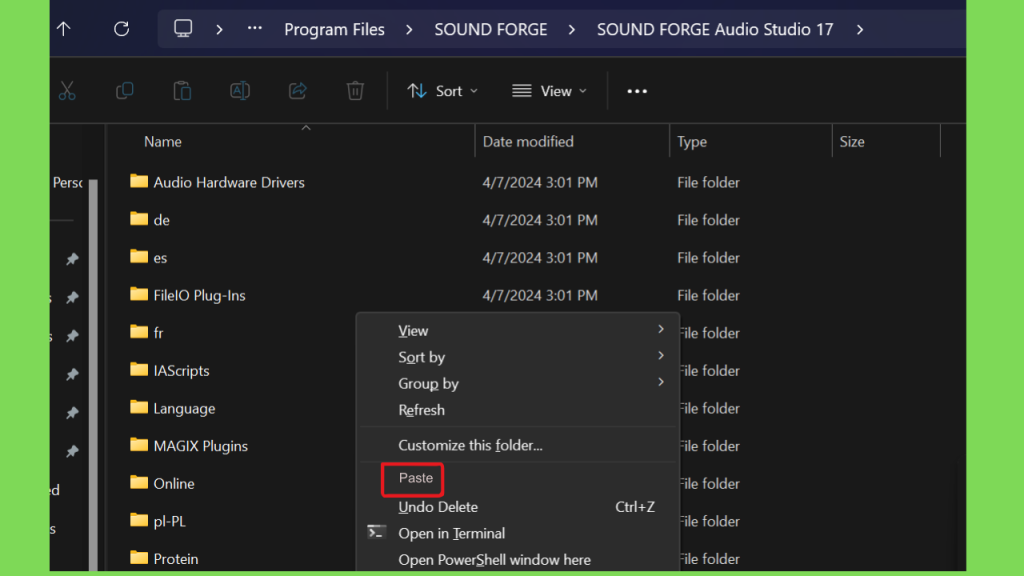
Task: Expand chevron after the This PC icon
Action: (x=219, y=29)
